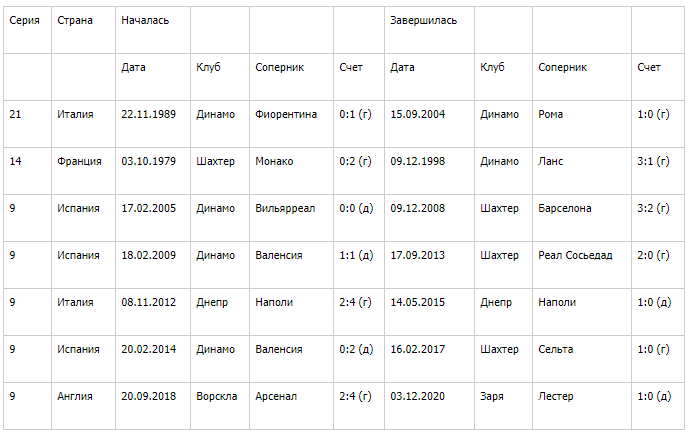The width and height of the screenshot is (689, 432).
Task: Select the Англия country cell
Action: [x=76, y=396]
